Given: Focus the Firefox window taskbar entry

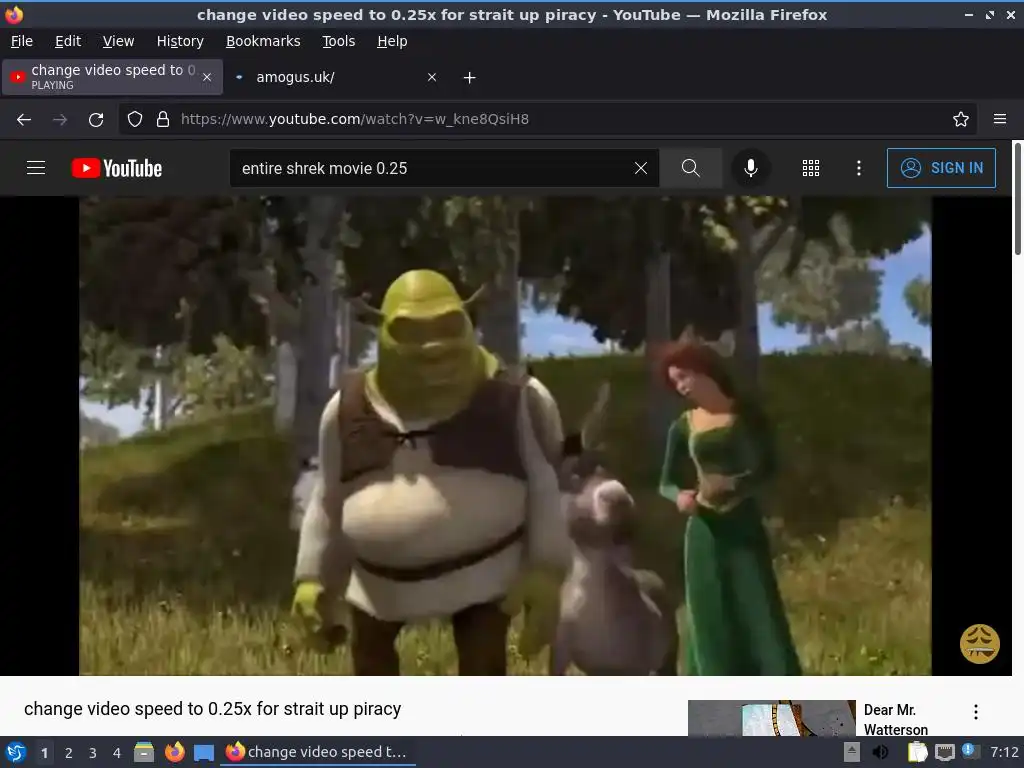Looking at the screenshot, I should point(318,752).
